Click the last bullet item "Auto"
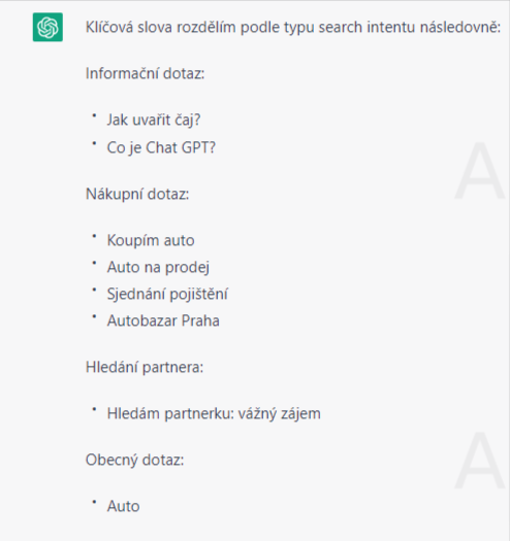510x541 pixels. pos(123,506)
